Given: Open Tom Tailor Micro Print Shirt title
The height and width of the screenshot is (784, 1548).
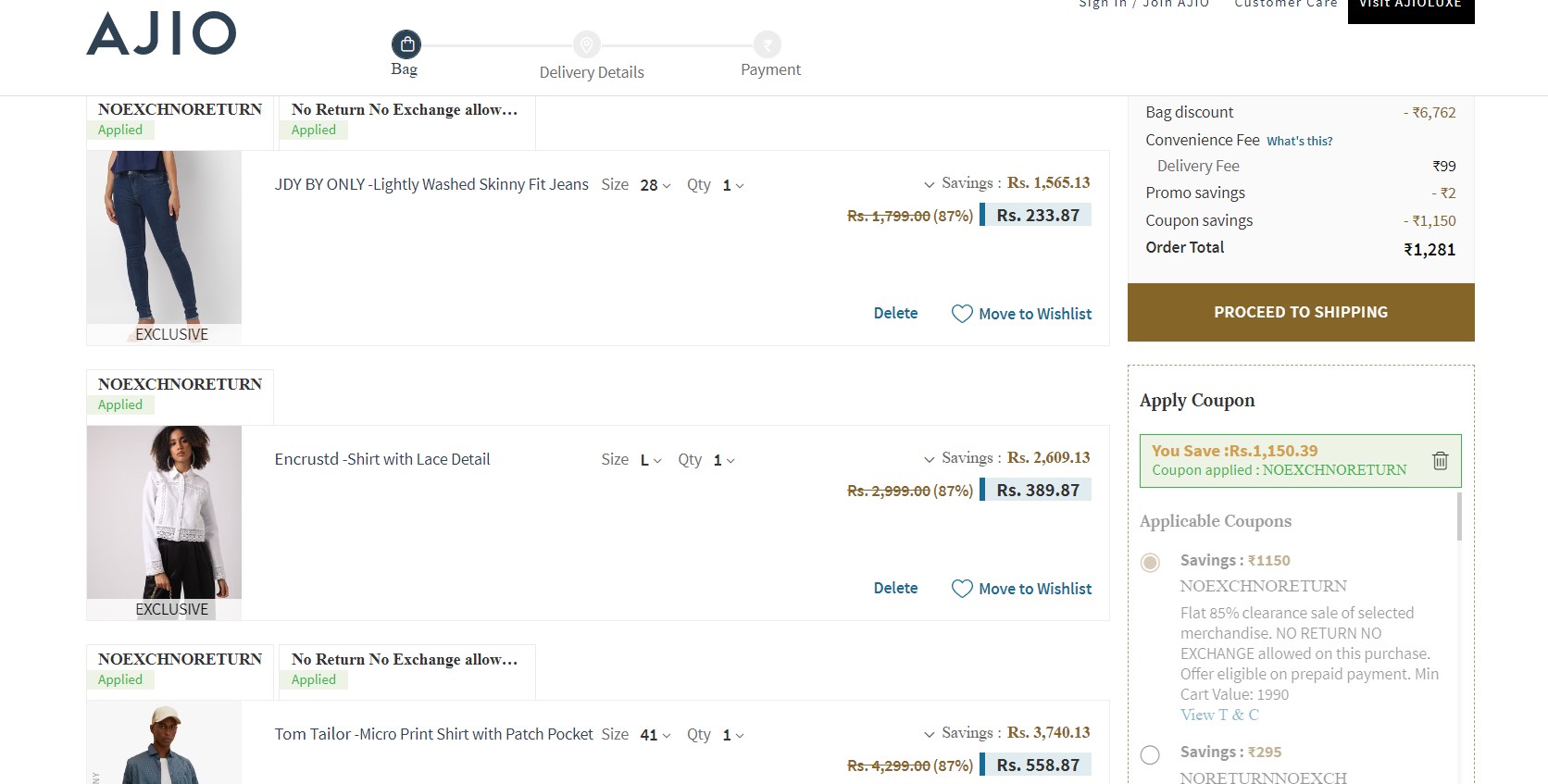Looking at the screenshot, I should [x=433, y=734].
